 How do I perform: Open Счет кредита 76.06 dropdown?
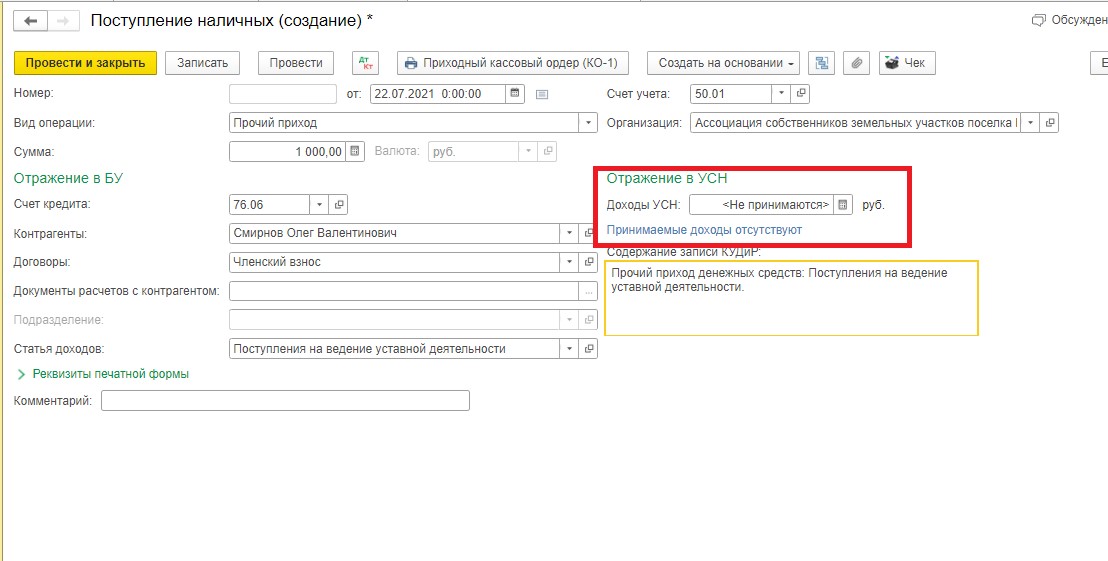[319, 204]
